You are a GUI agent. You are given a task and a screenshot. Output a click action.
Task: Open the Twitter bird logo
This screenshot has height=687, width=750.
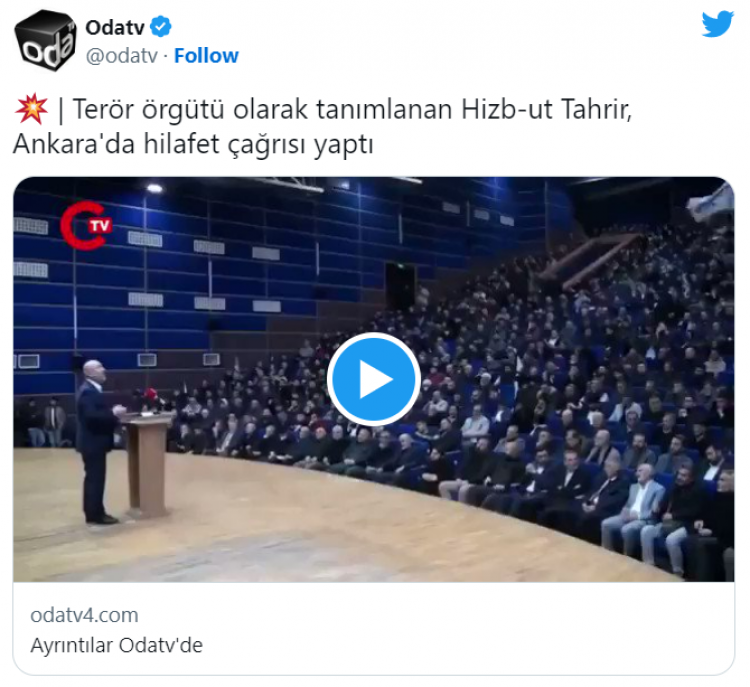click(717, 24)
